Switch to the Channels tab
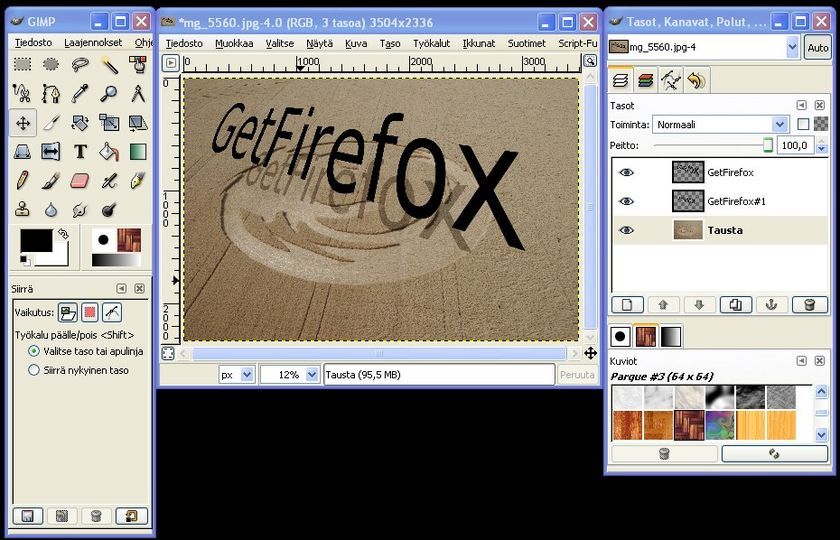 click(x=646, y=81)
